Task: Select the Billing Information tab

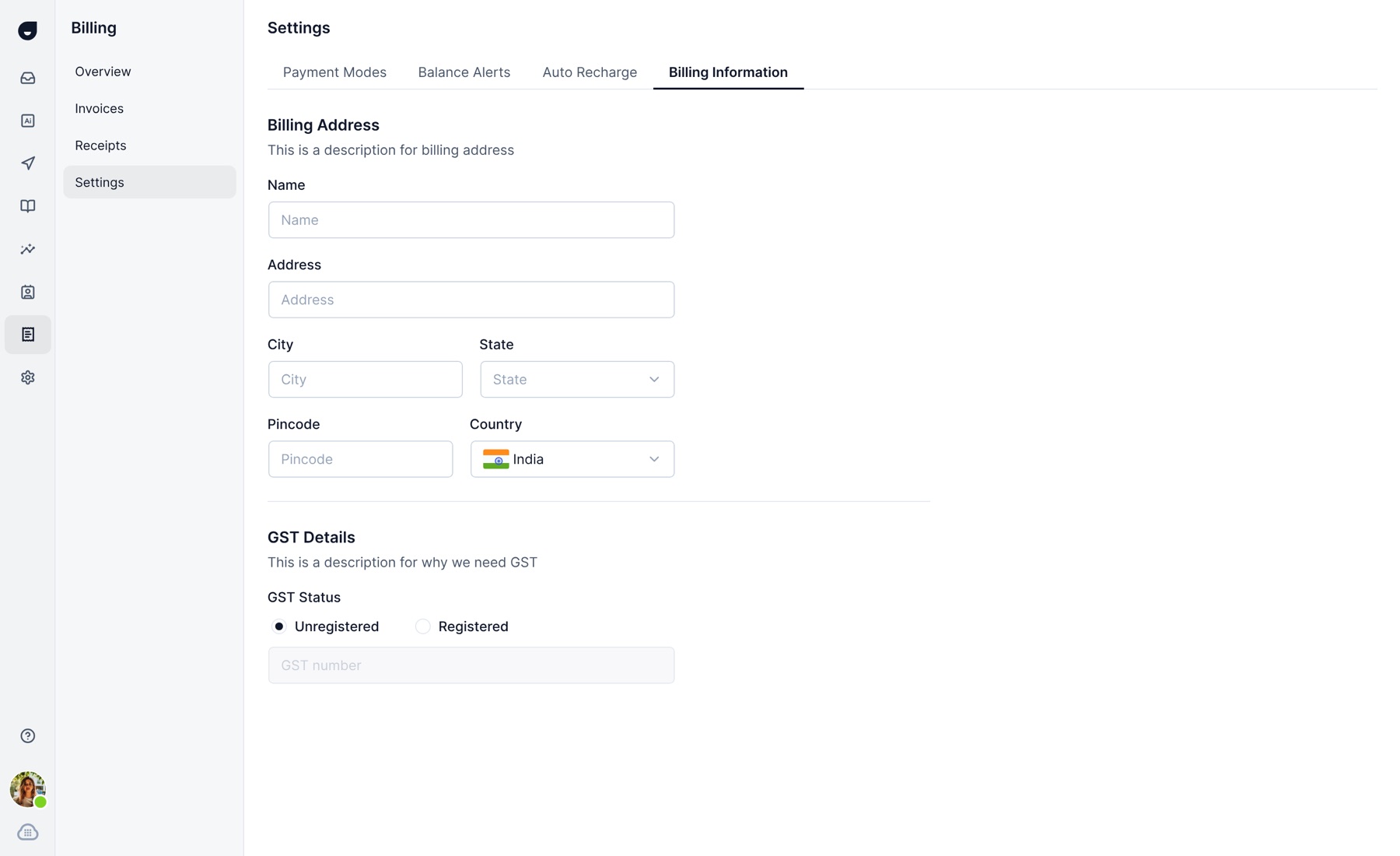Action: (x=728, y=72)
